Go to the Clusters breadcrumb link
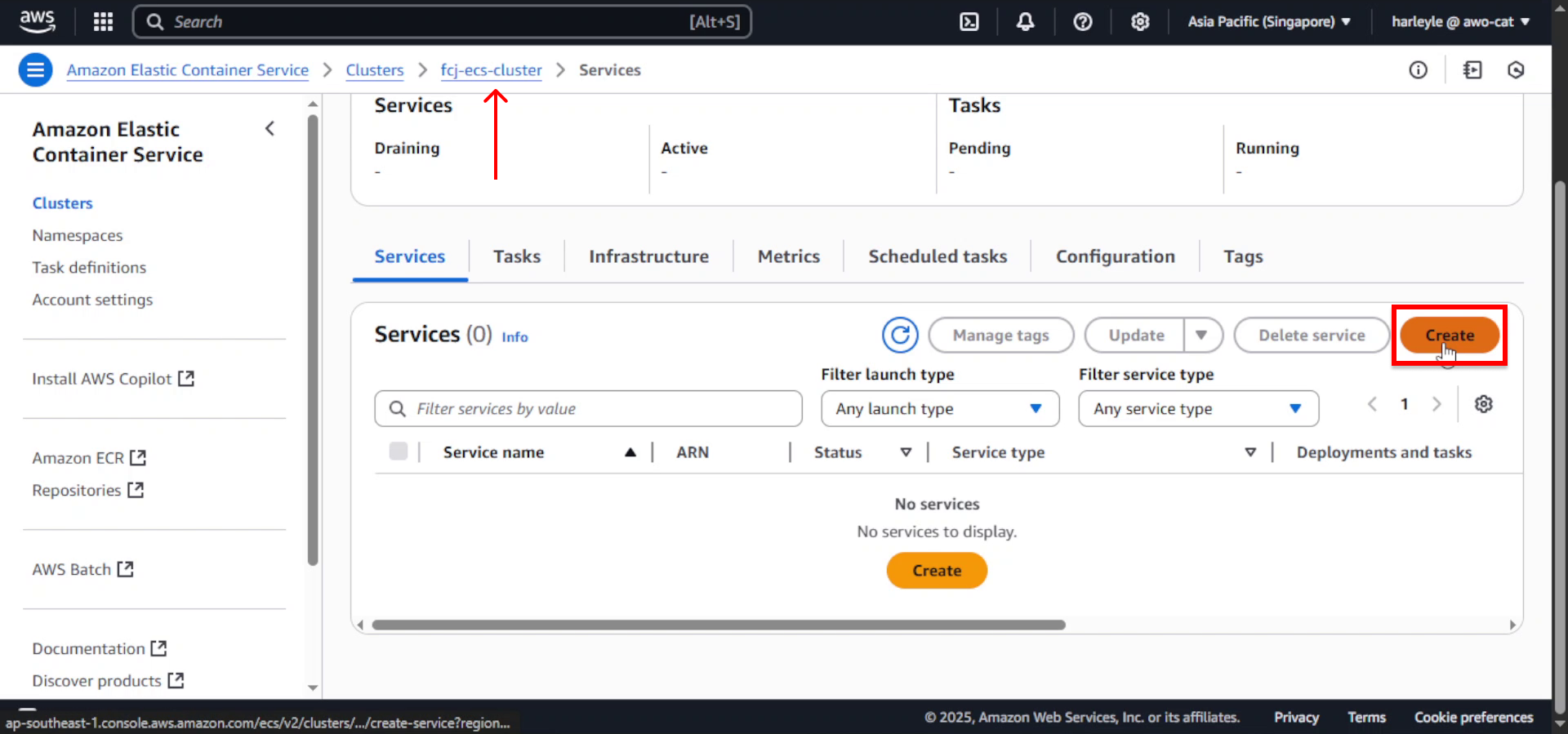 [x=375, y=70]
